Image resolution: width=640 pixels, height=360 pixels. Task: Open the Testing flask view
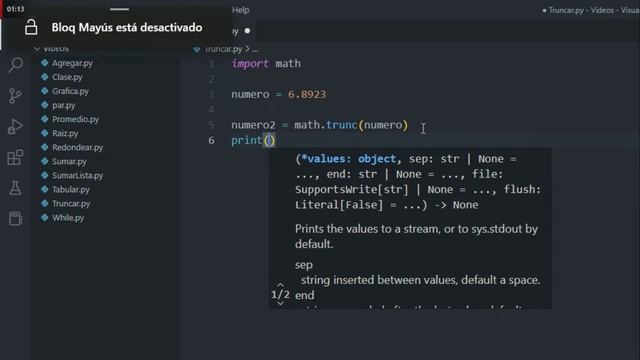pos(16,188)
